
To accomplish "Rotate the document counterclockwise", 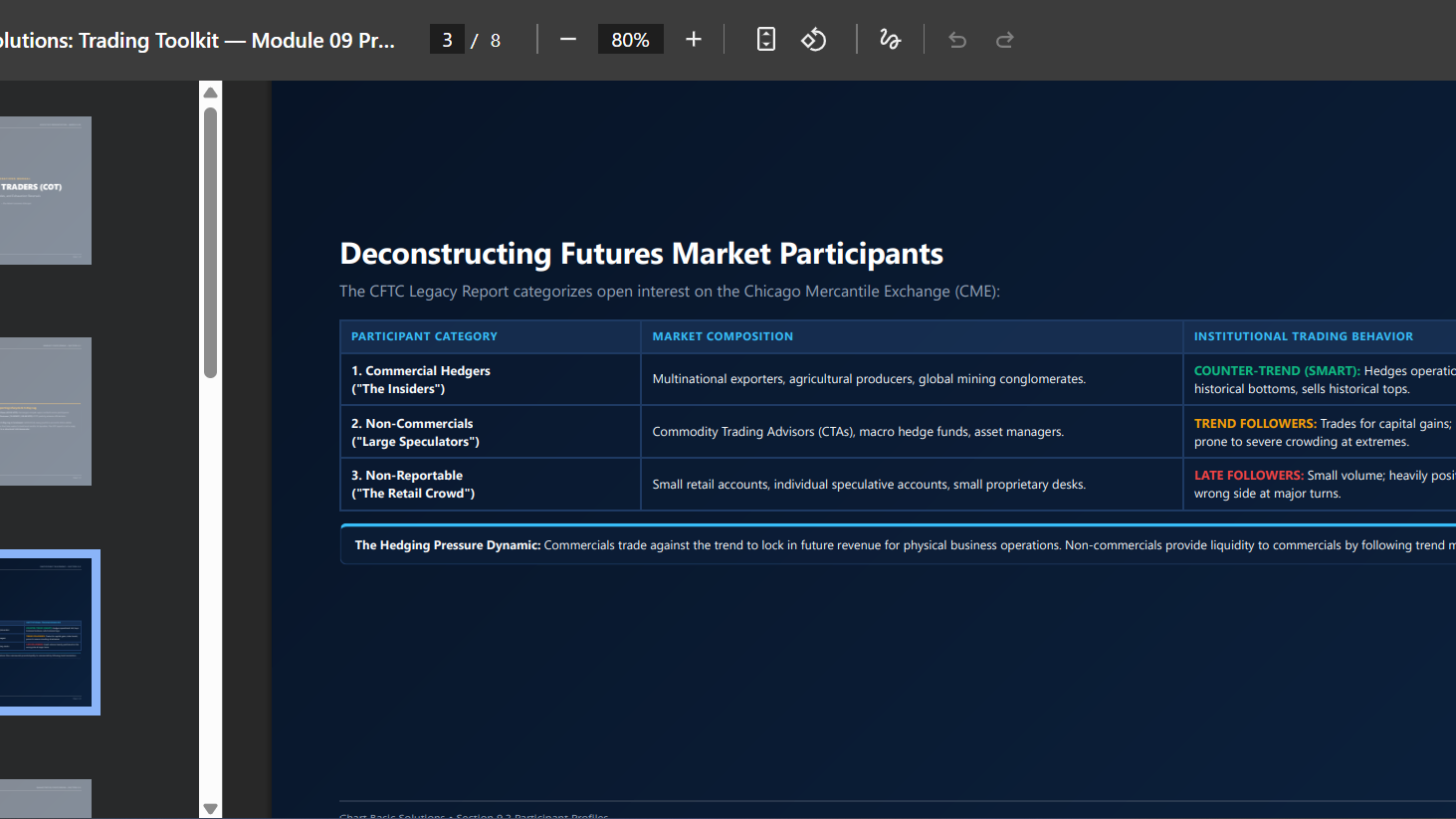I will [814, 40].
